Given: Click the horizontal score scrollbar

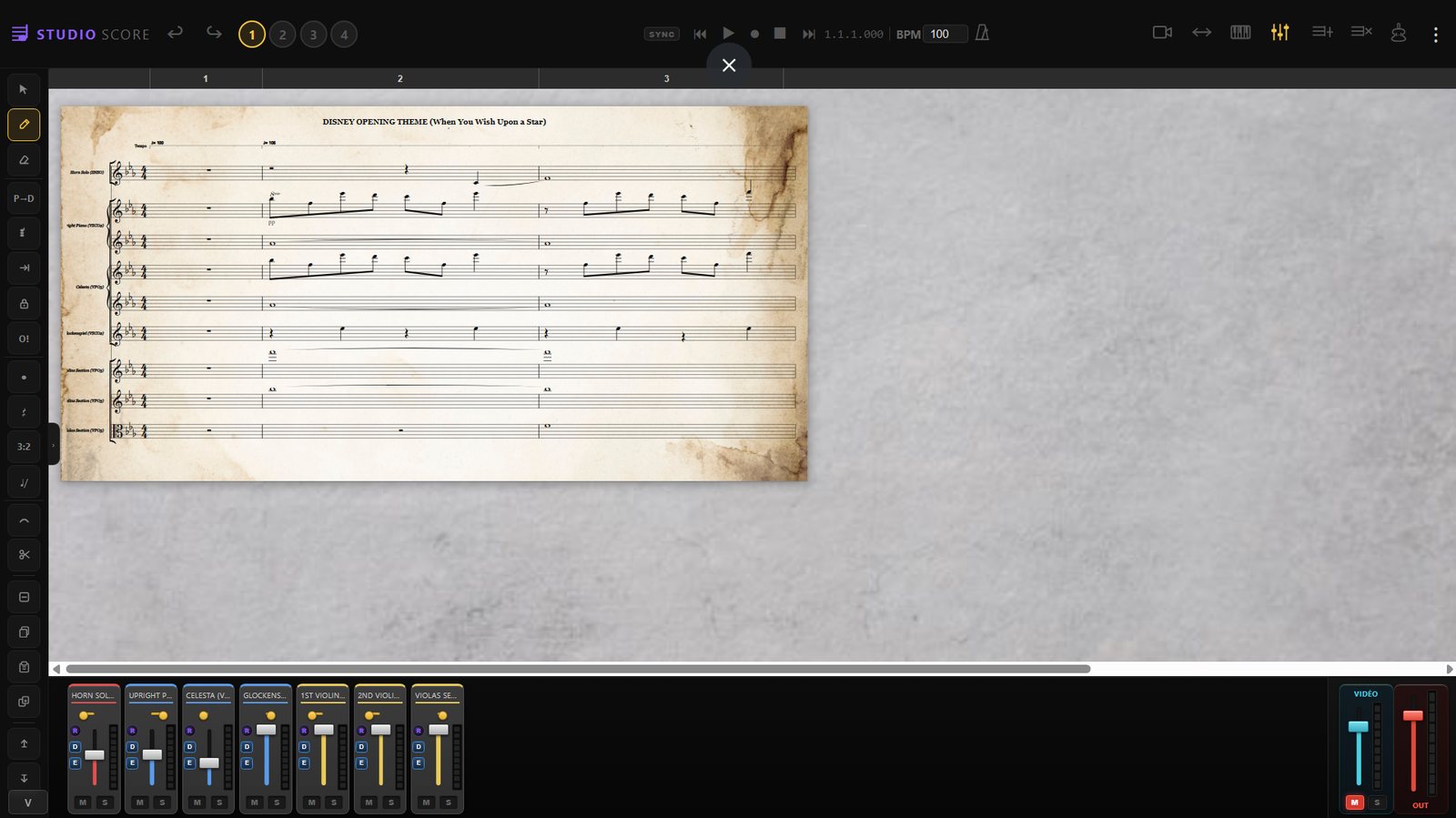Looking at the screenshot, I should coord(578,669).
